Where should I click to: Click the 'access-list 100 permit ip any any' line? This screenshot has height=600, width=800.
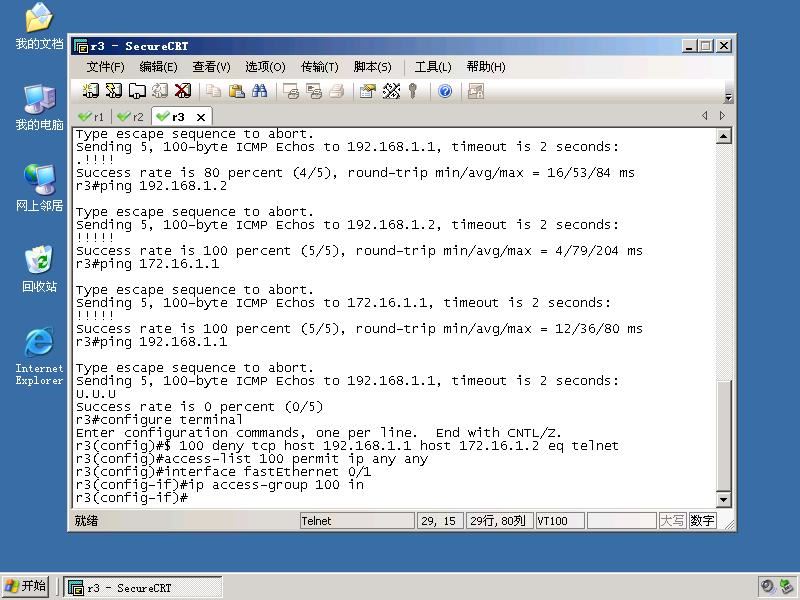[252, 459]
